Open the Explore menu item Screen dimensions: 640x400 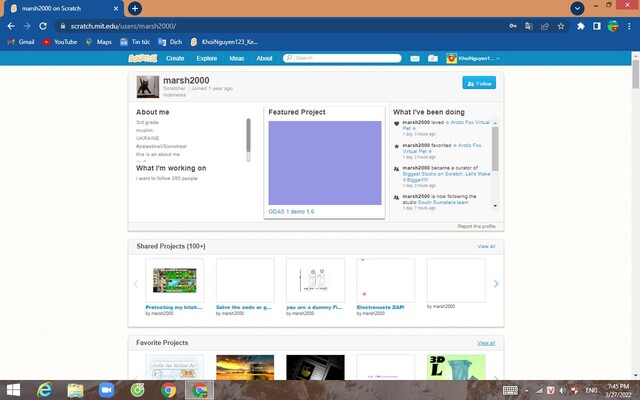tap(207, 58)
